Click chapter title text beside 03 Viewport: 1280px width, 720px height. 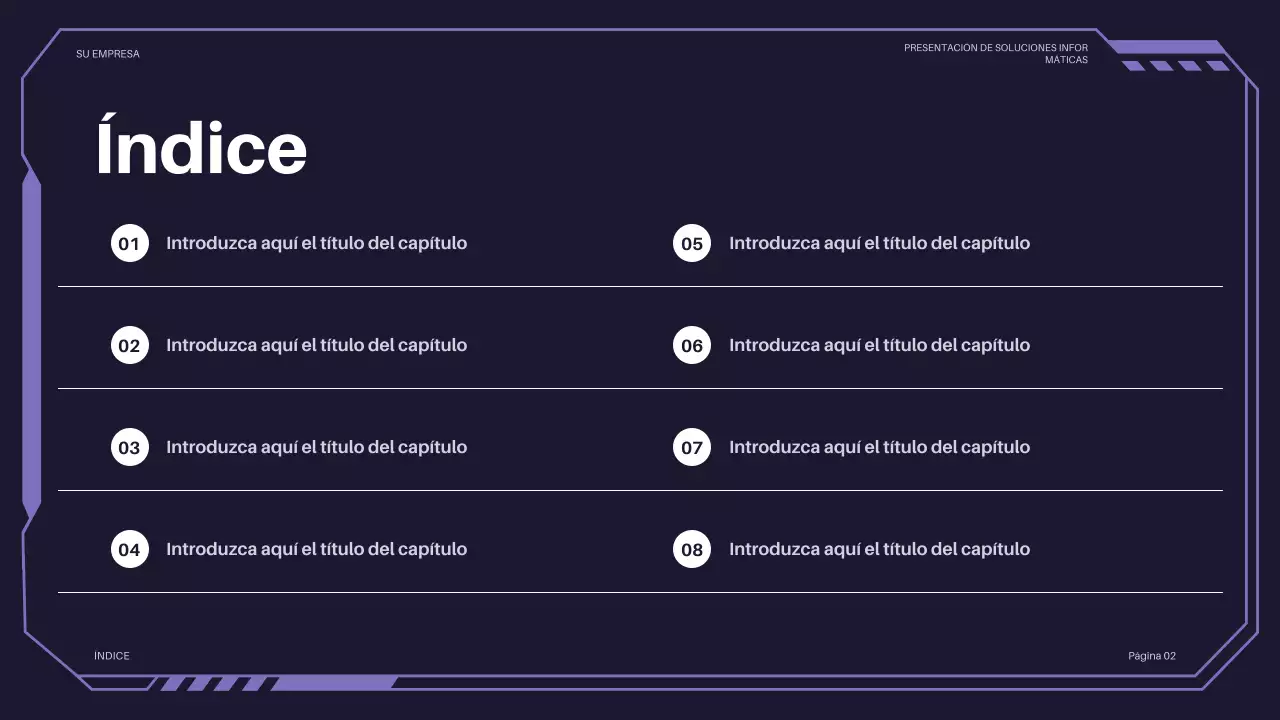316,447
